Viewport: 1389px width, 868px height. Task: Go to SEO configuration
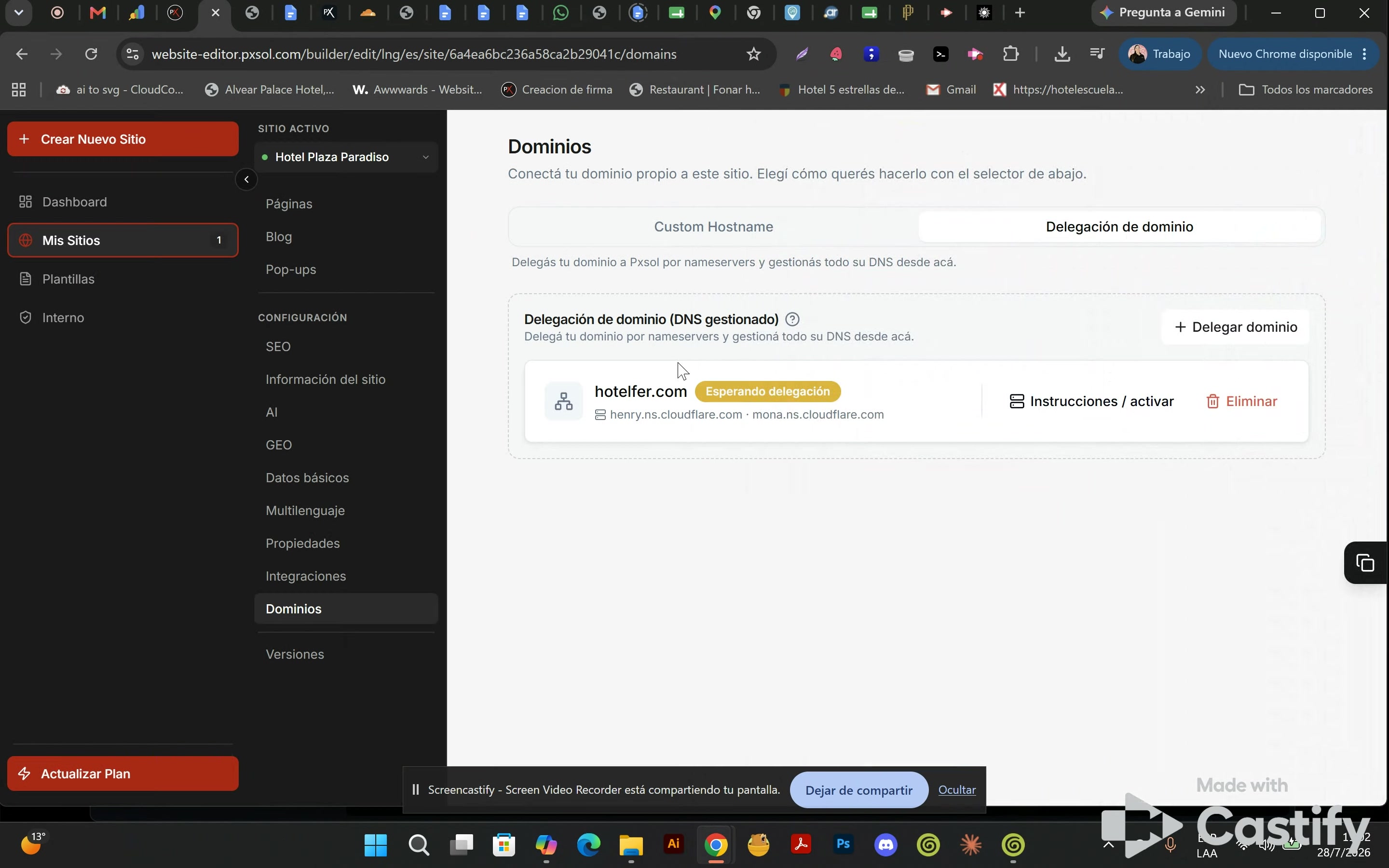(x=278, y=347)
